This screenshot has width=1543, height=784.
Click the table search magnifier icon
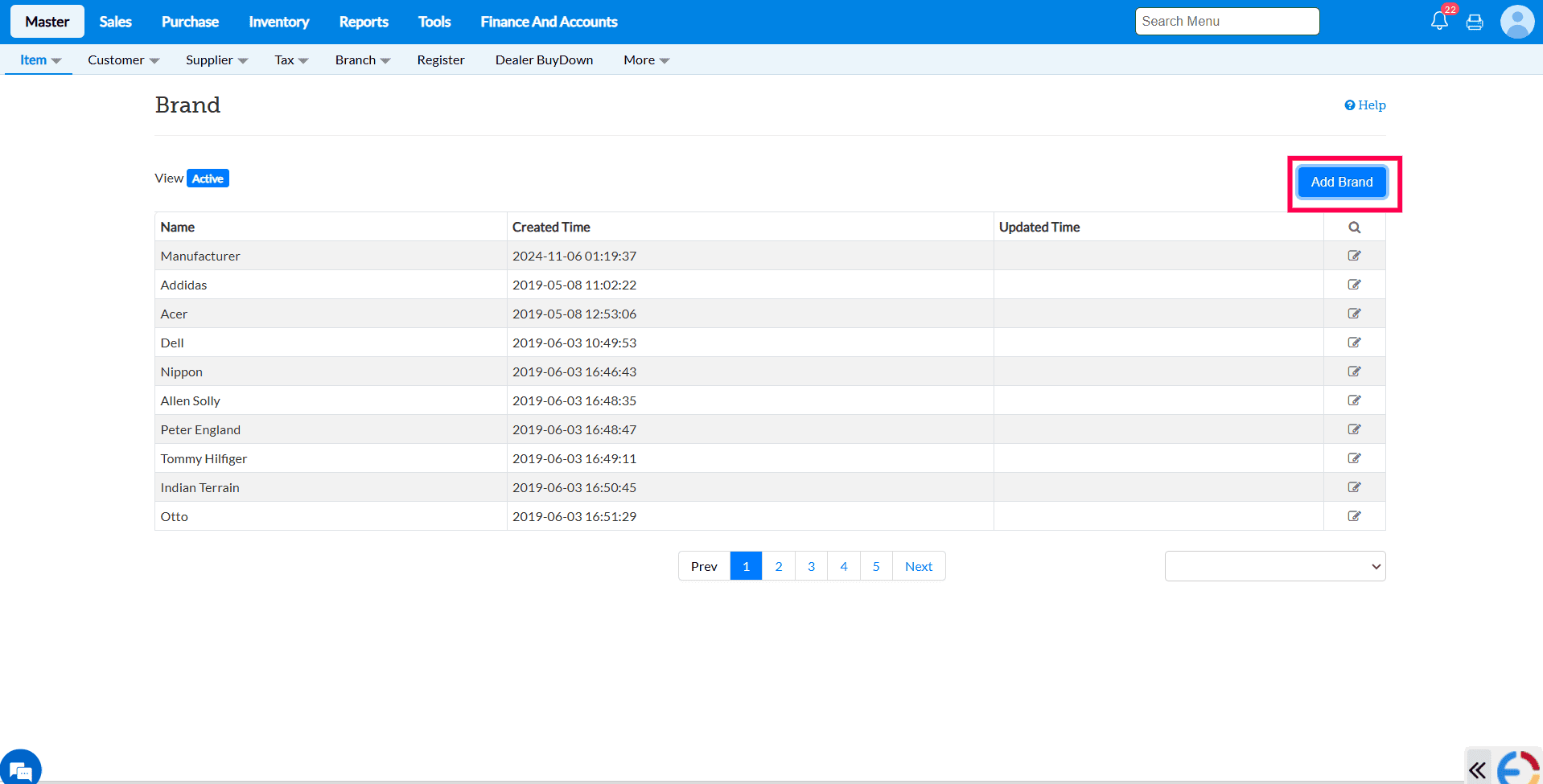1354,228
